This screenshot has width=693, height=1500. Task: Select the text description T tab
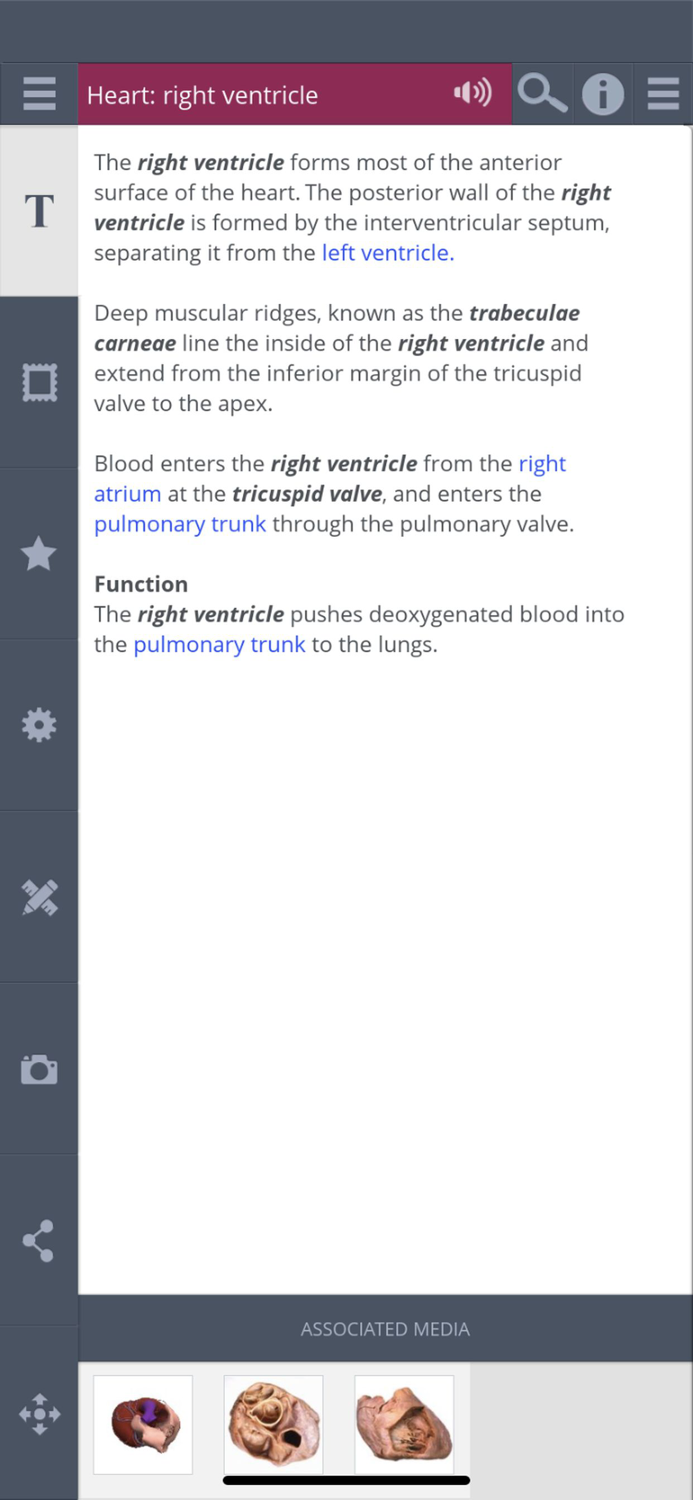(x=39, y=211)
